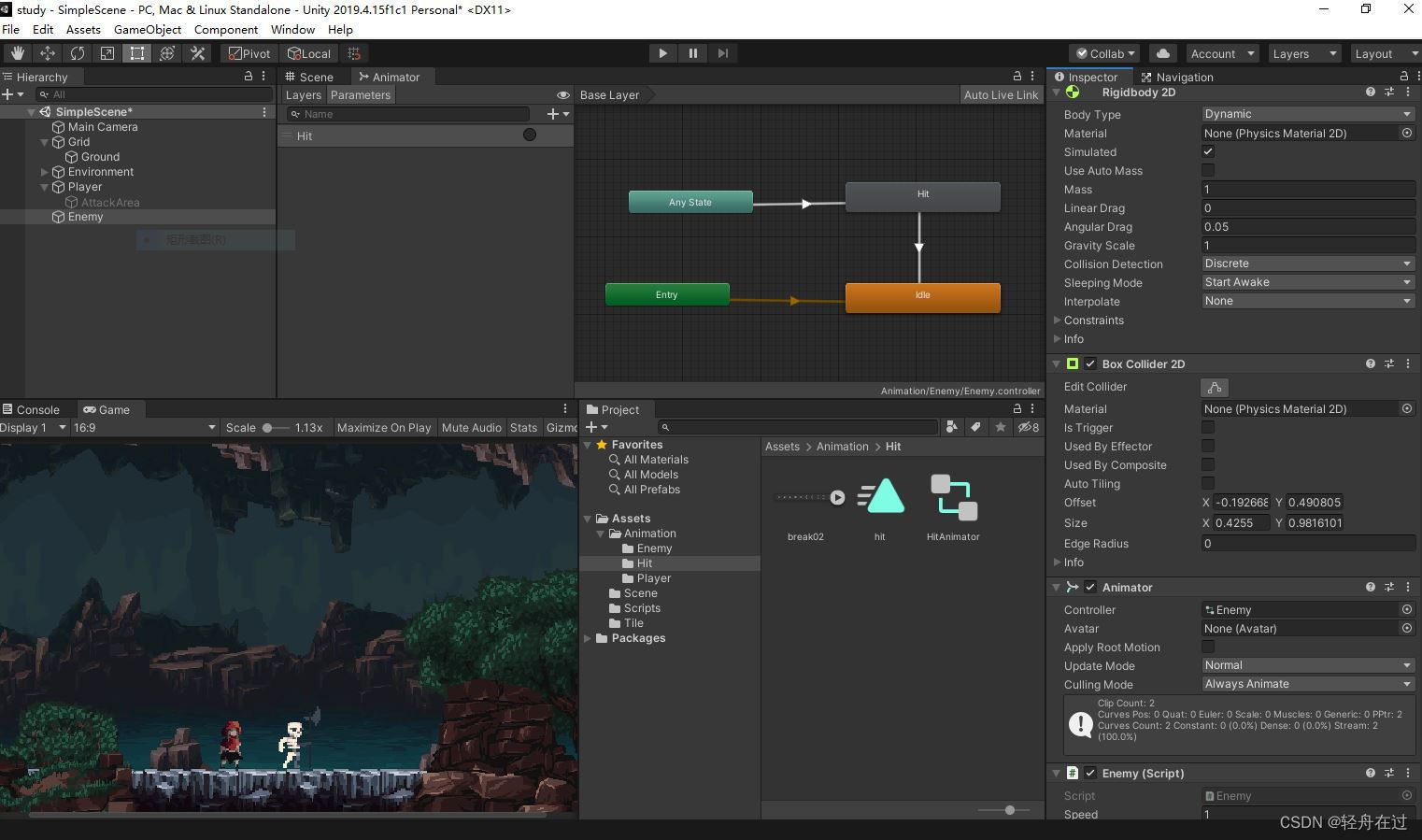Toggle the Pivot handle position button

(249, 53)
